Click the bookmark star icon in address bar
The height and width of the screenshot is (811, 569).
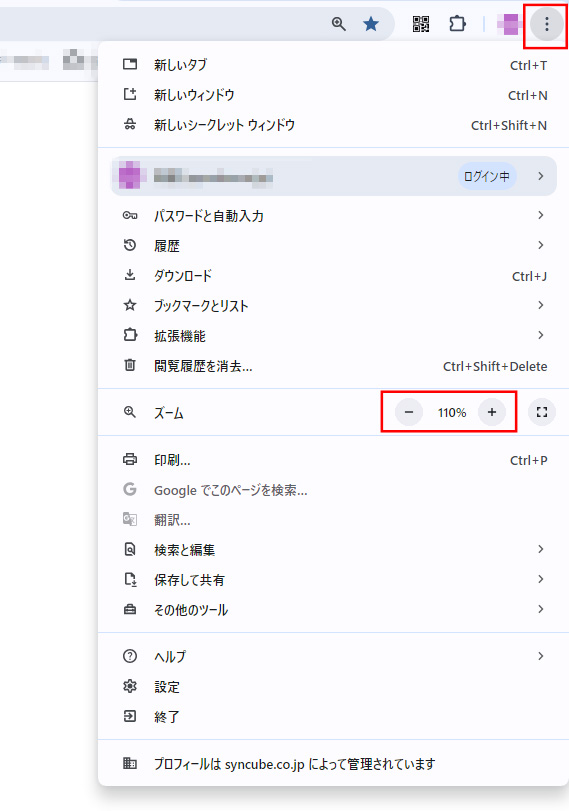pos(371,24)
